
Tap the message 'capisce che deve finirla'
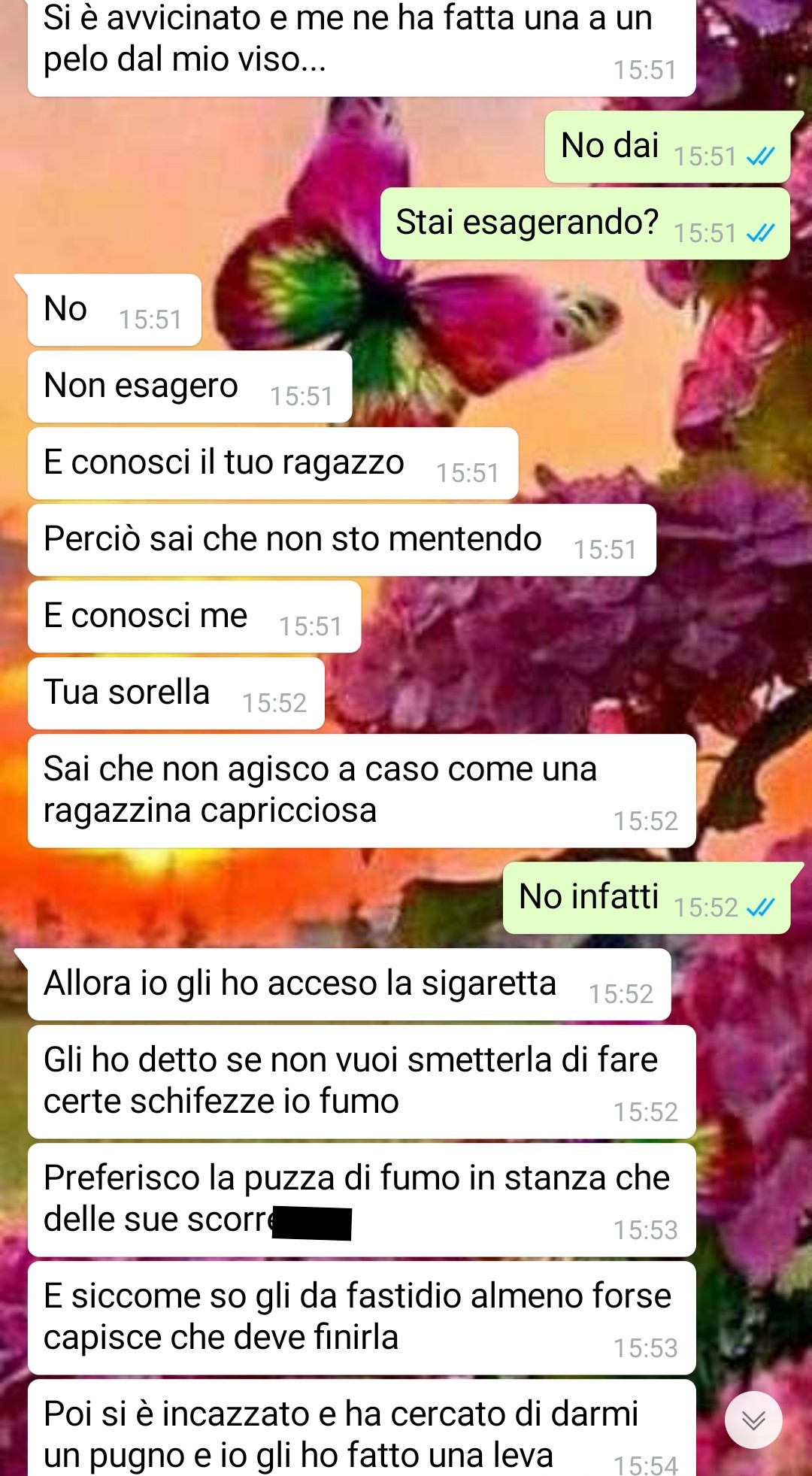click(x=362, y=1318)
